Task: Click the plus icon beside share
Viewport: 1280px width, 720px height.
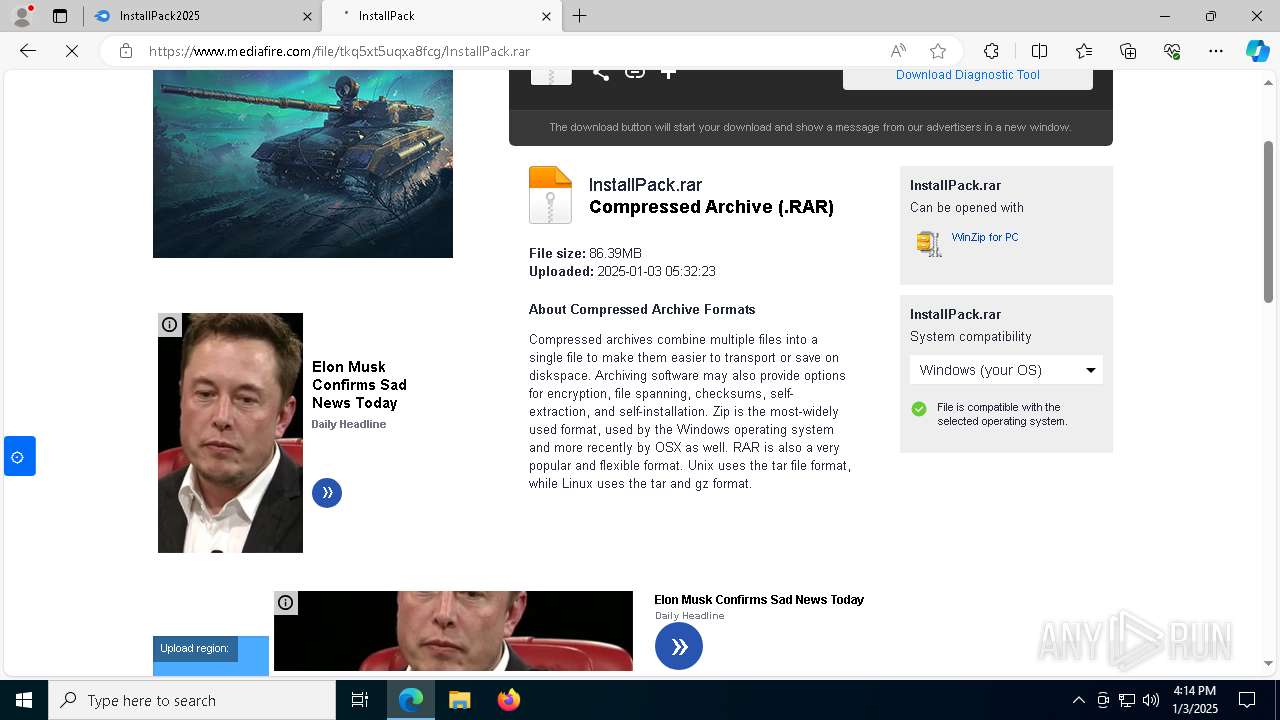Action: pyautogui.click(x=668, y=72)
